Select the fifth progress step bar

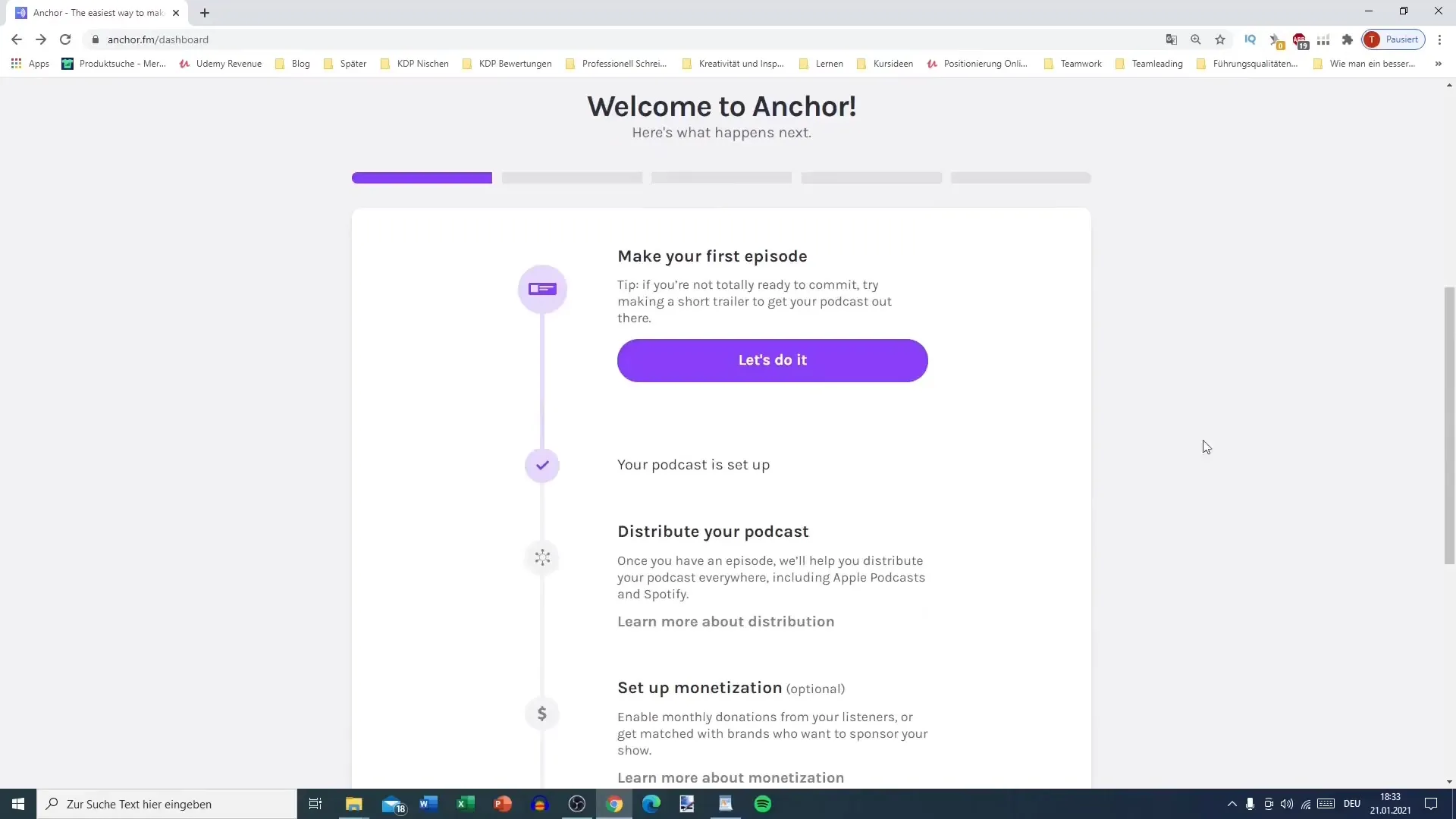1021,177
